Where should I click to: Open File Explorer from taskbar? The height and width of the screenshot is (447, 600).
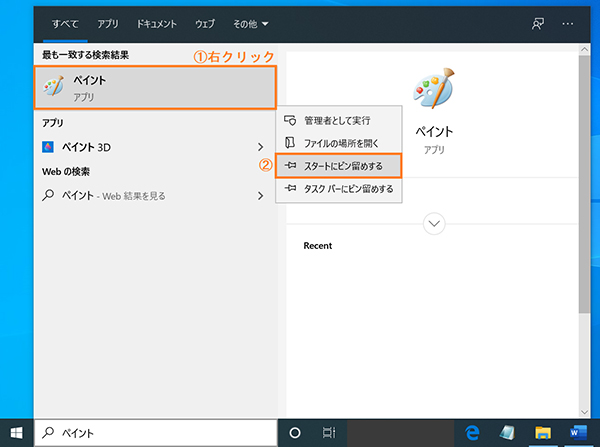coord(543,433)
